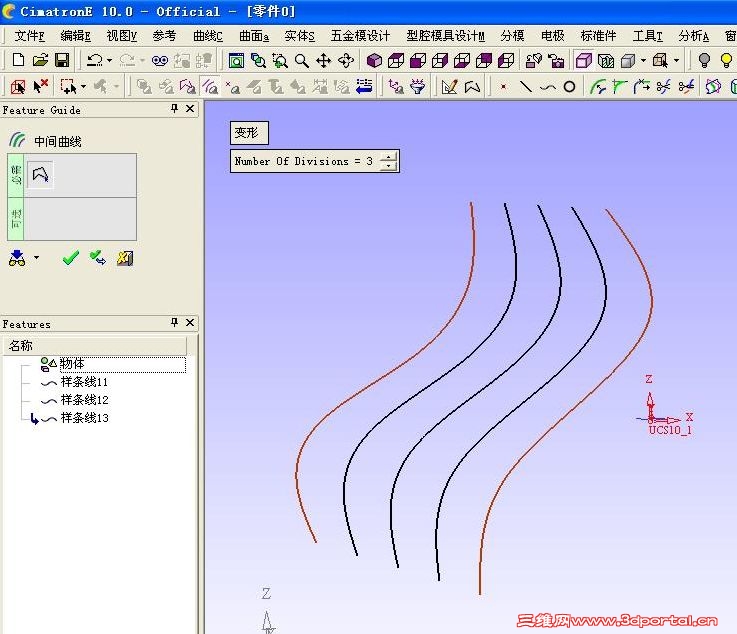737x634 pixels.
Task: Click the Apply checkmark with arrows button
Action: tap(98, 258)
